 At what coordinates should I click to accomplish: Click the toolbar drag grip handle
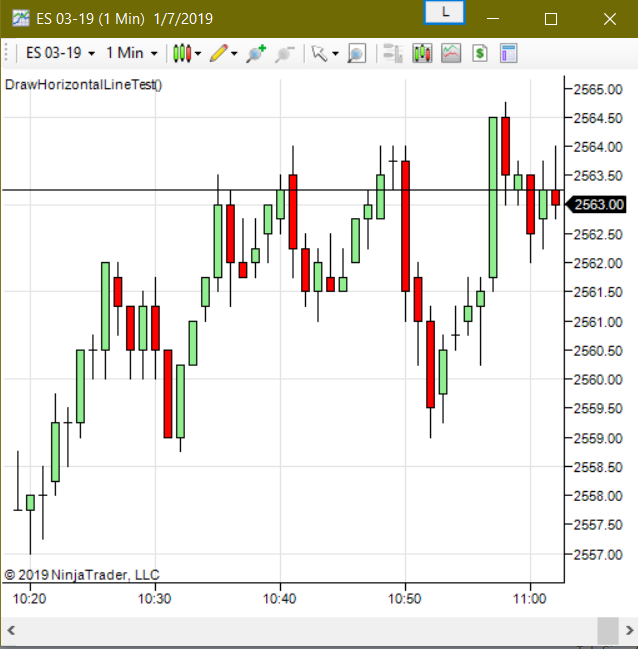[6, 53]
